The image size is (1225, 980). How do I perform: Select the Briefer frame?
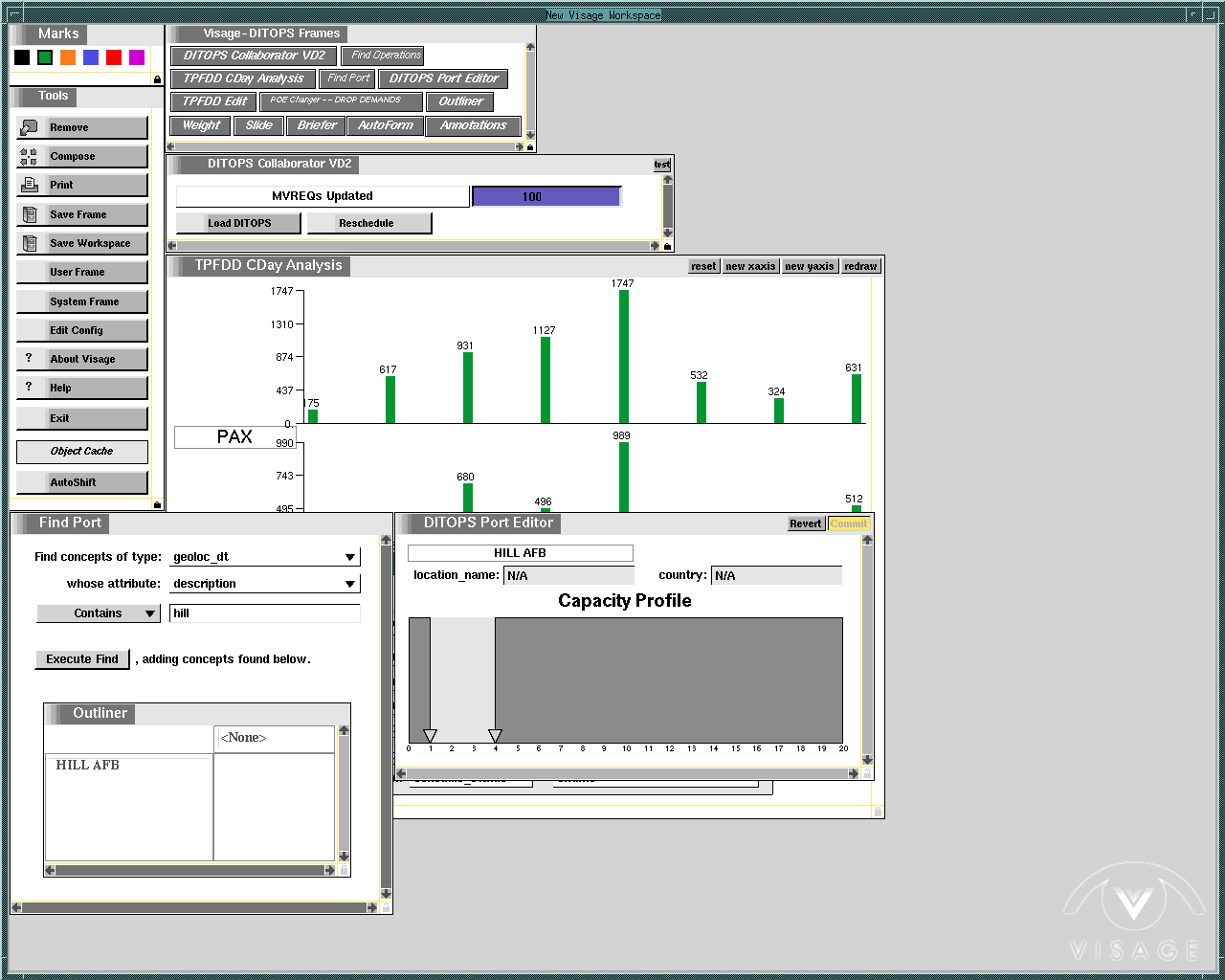pos(316,125)
